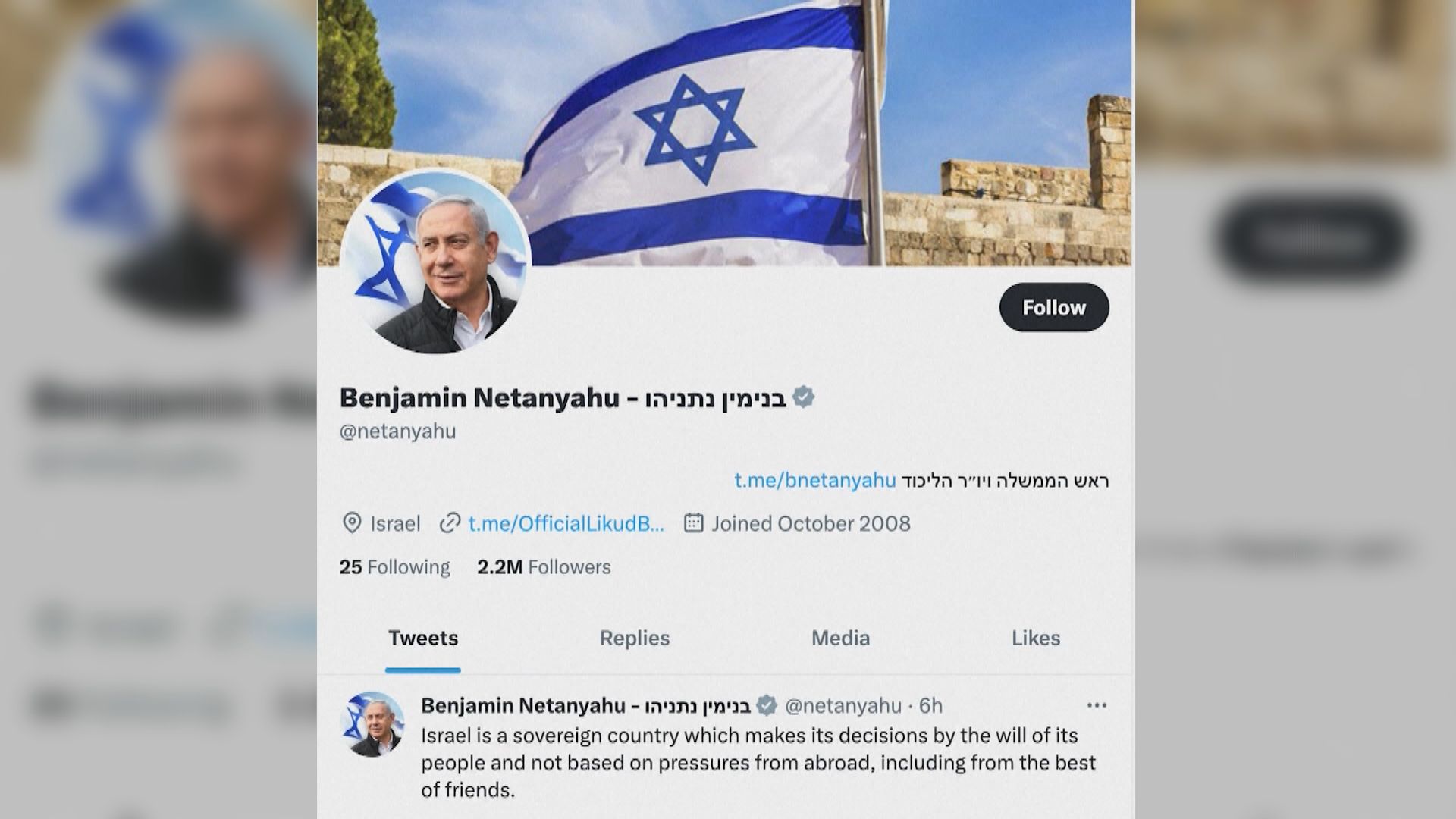Open the tweet's 6h timestamp link
The height and width of the screenshot is (819, 1456).
[930, 706]
